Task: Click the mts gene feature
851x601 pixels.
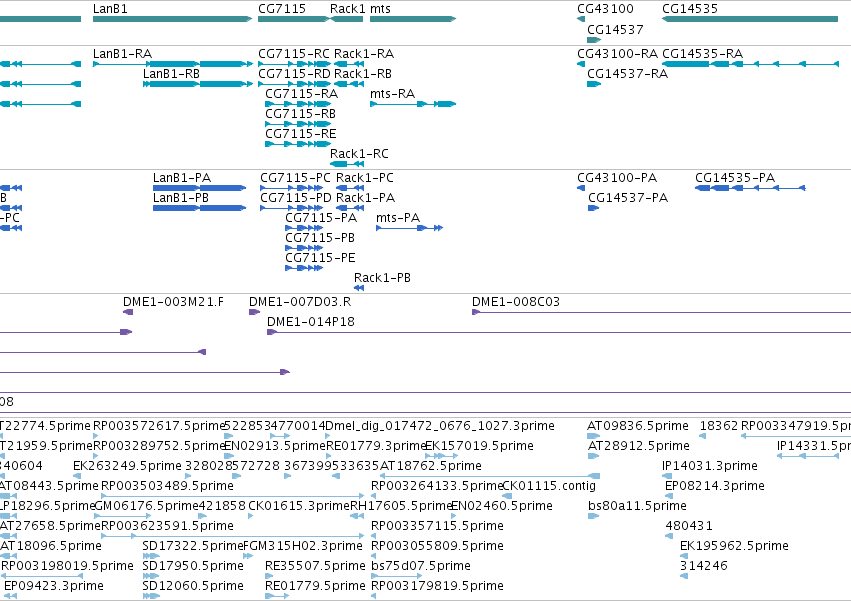Action: [x=413, y=19]
